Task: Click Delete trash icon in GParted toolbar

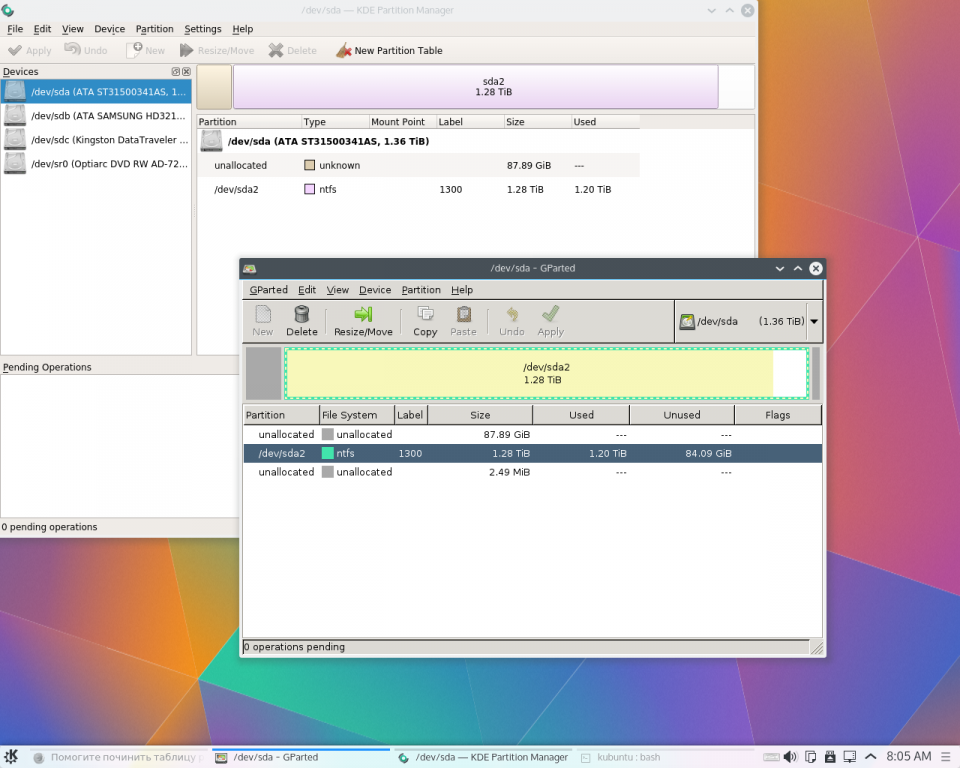Action: (302, 314)
